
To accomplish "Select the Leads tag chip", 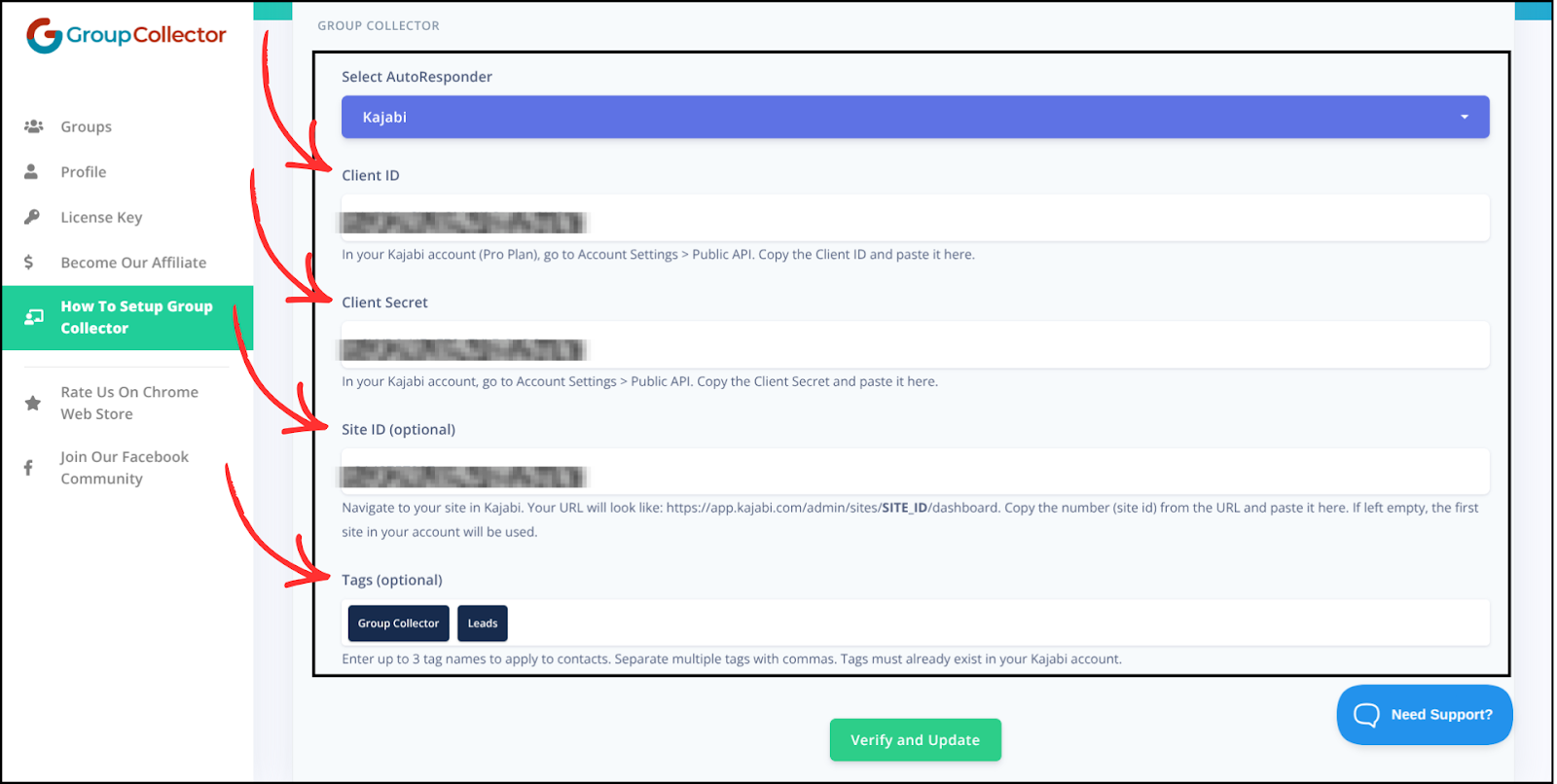I will point(483,624).
